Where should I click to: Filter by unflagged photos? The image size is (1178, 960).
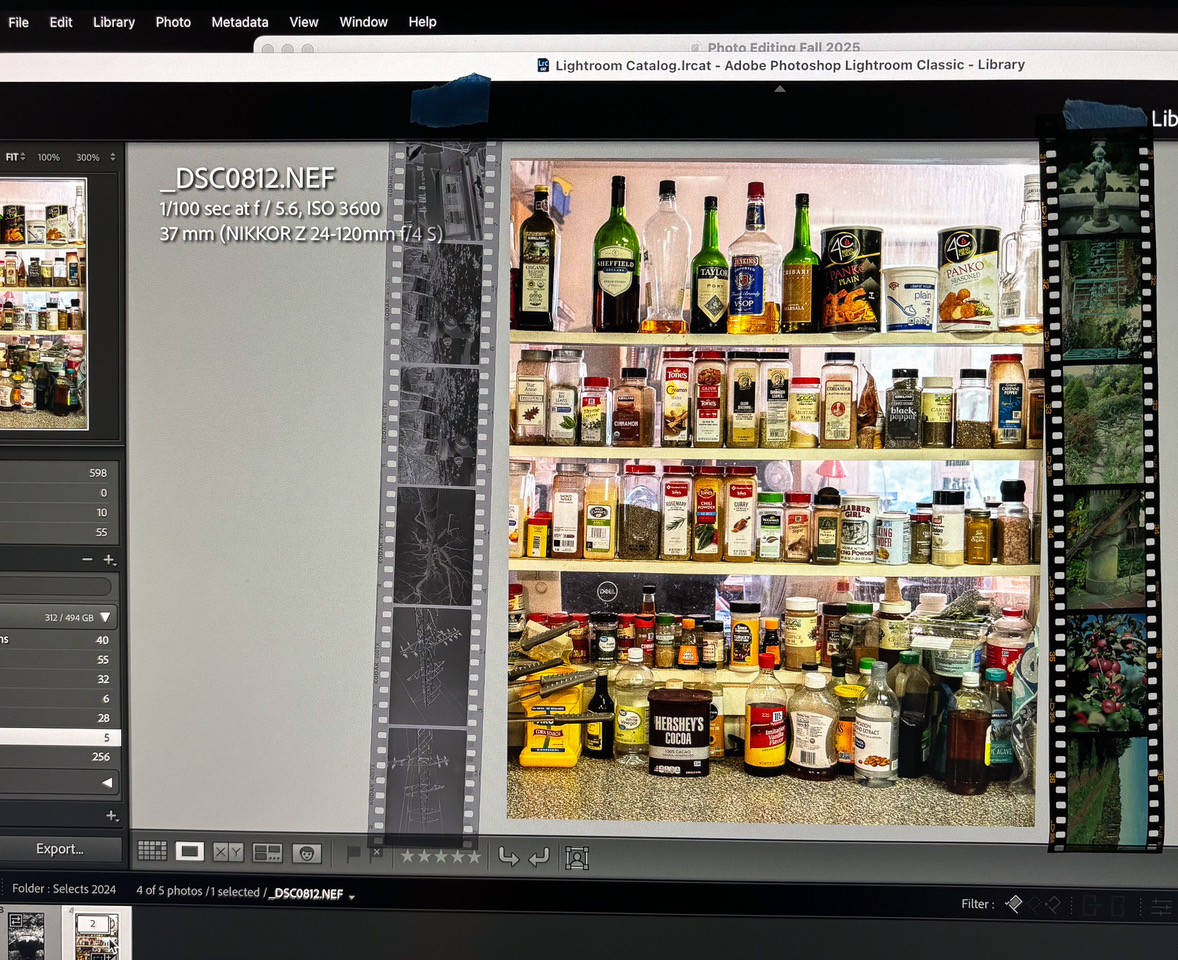pos(1035,904)
